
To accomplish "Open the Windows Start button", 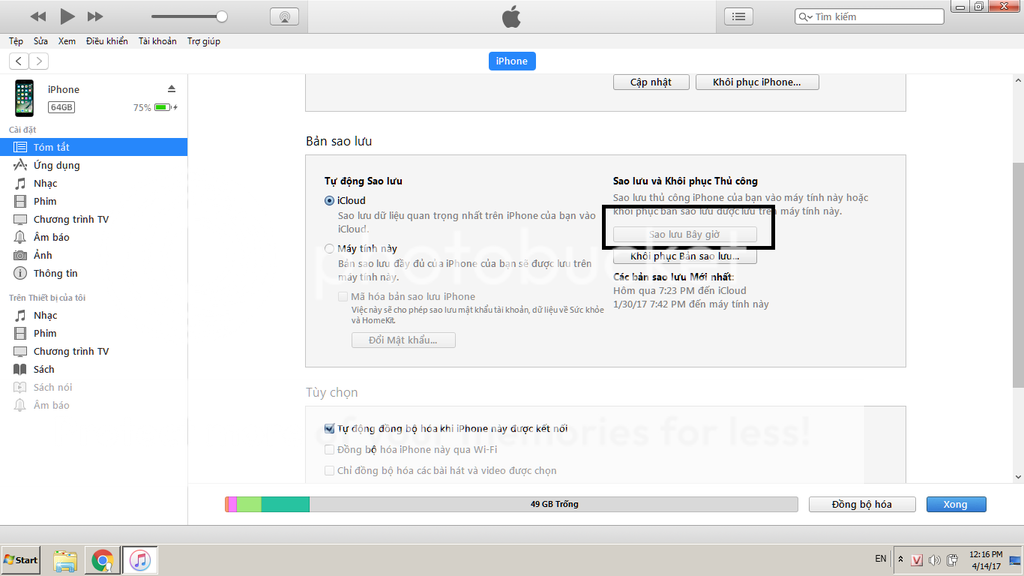I will [21, 560].
